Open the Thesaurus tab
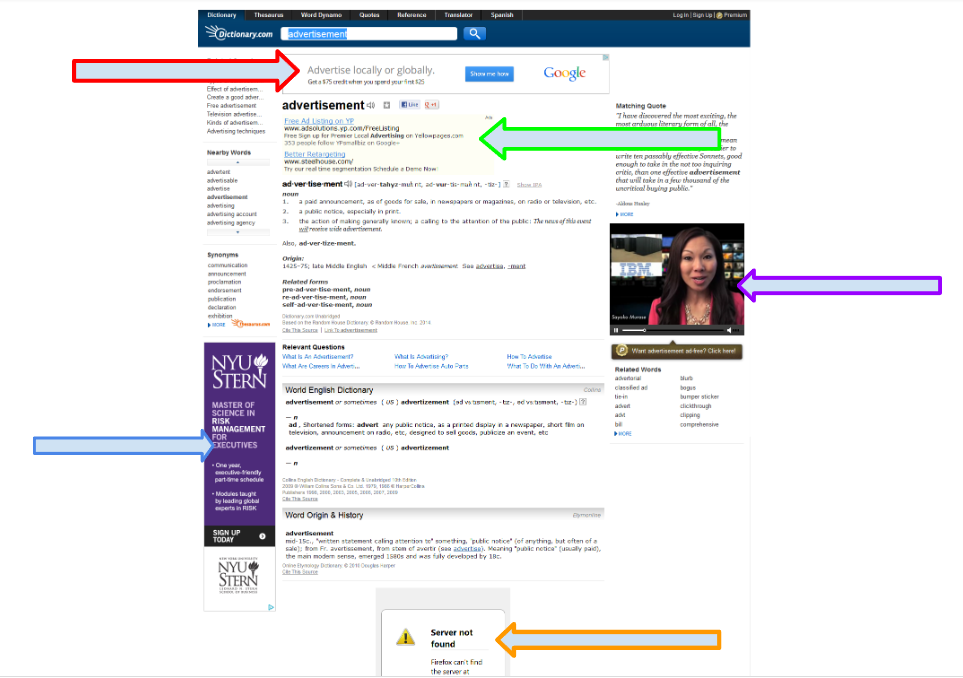The image size is (963, 678). 269,15
